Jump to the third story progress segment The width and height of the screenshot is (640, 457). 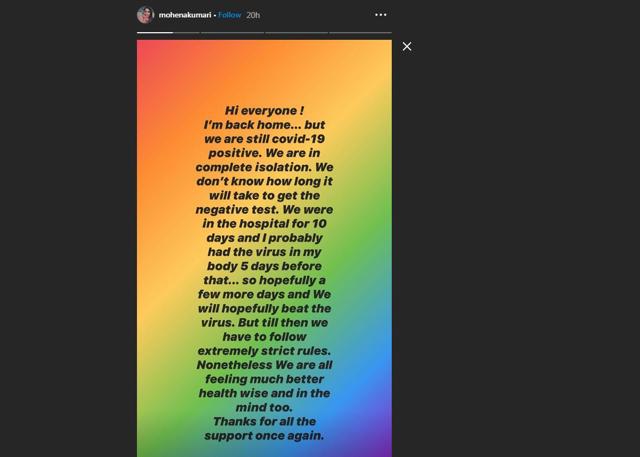[296, 32]
